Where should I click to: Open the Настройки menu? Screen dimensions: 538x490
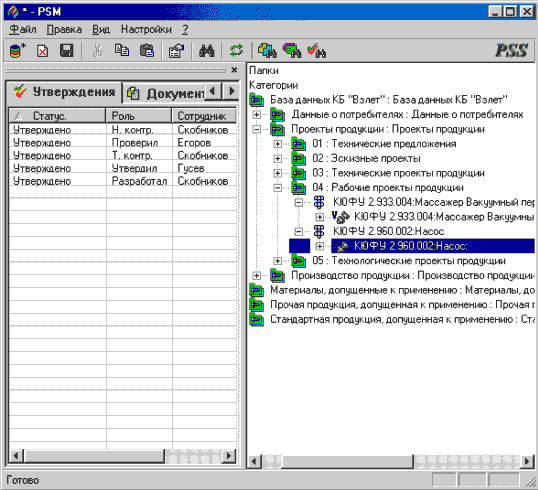coord(146,30)
